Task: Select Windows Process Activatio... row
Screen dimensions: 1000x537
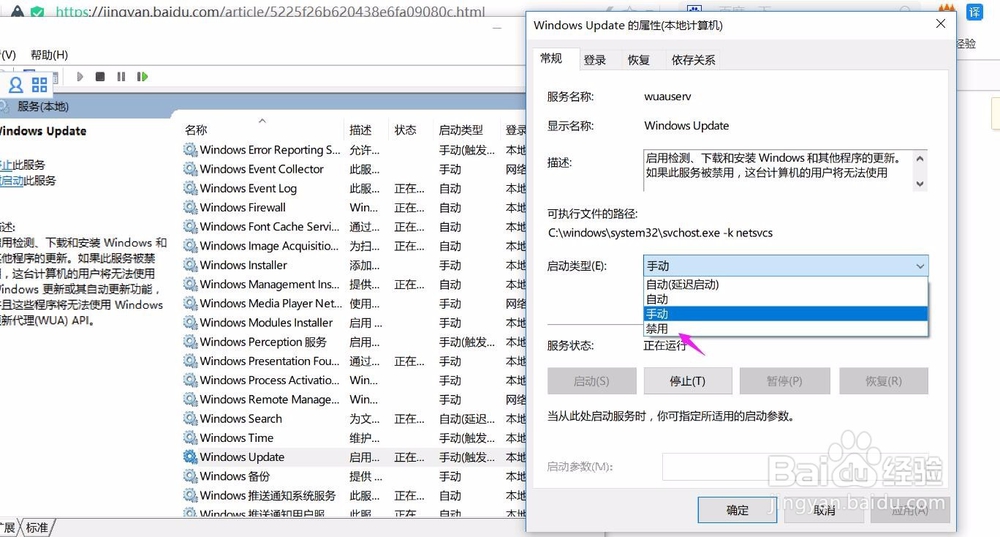Action: 354,380
